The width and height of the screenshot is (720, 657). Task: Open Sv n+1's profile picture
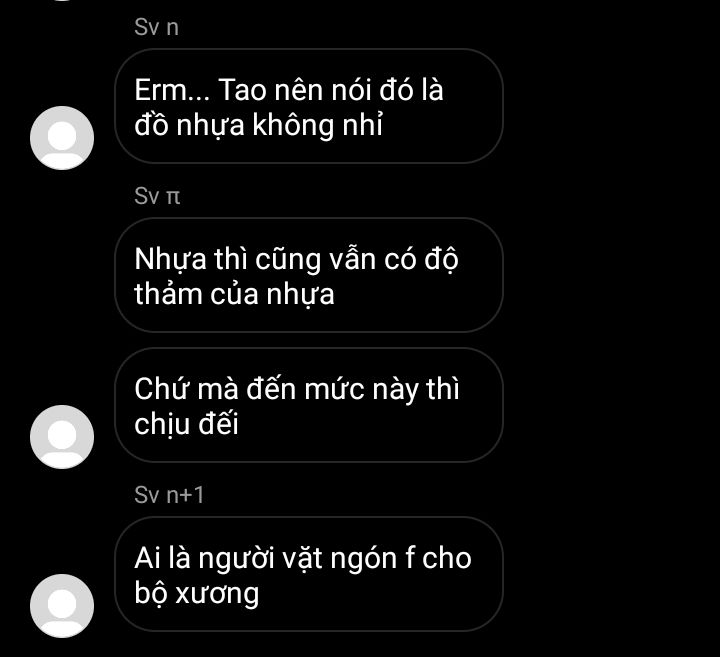62,606
